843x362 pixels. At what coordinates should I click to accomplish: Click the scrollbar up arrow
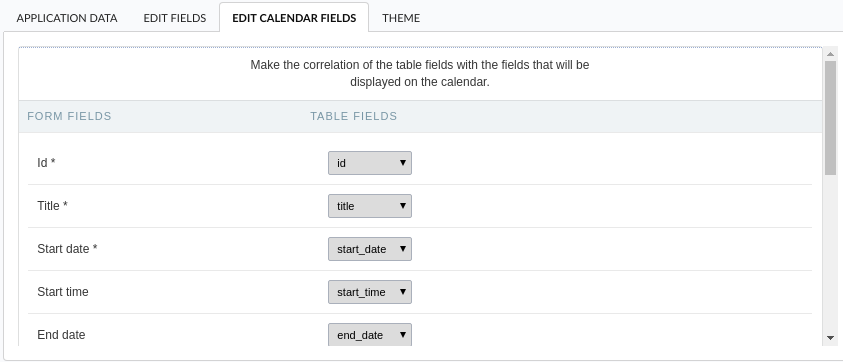(x=830, y=54)
